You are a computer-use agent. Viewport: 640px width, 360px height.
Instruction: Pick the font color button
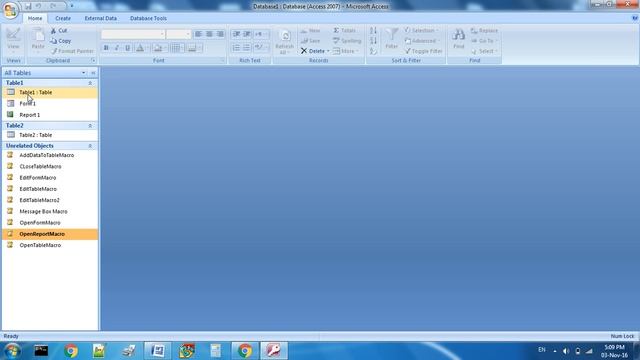141,48
